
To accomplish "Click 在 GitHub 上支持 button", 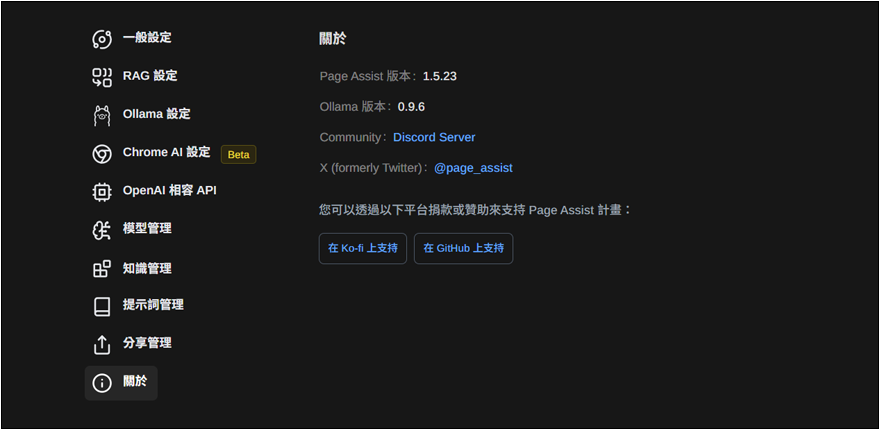I will pos(464,249).
